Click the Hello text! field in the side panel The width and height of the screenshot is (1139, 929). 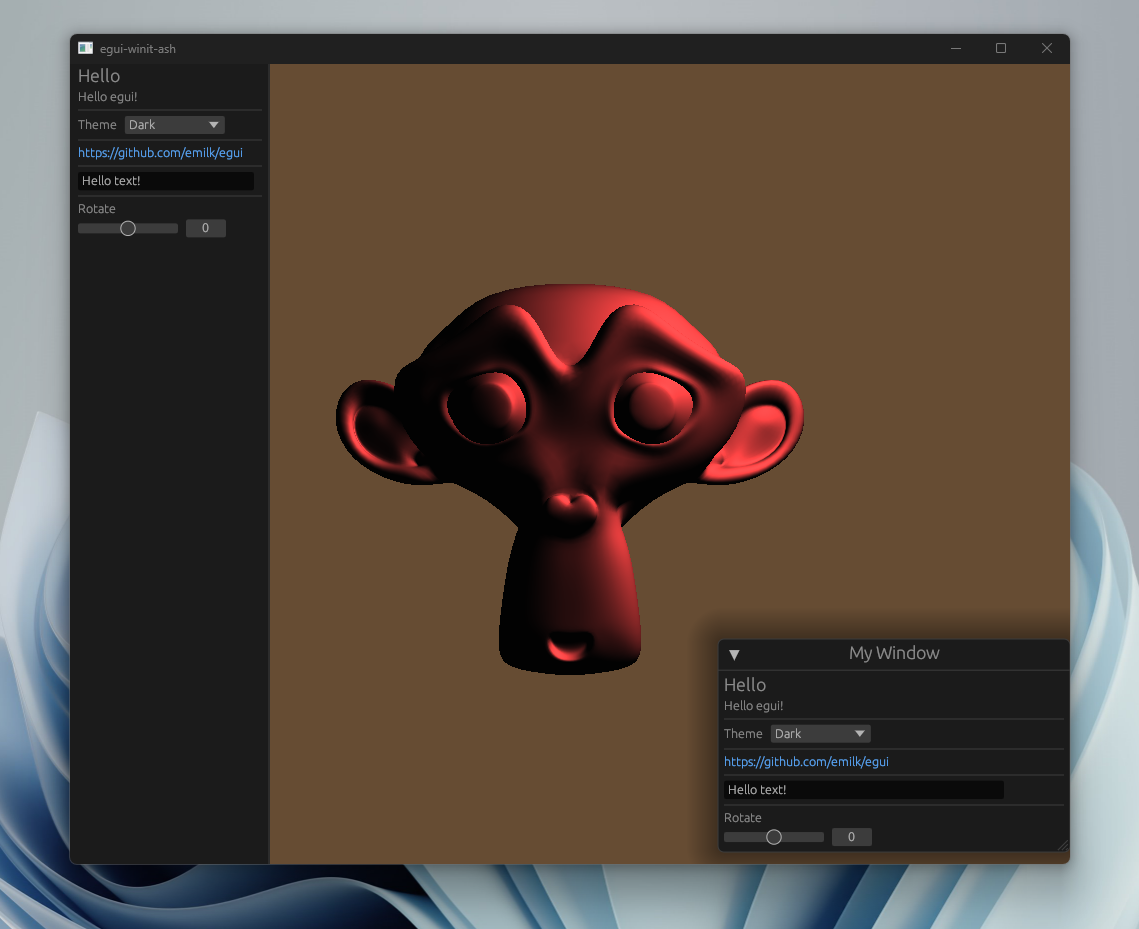point(166,181)
